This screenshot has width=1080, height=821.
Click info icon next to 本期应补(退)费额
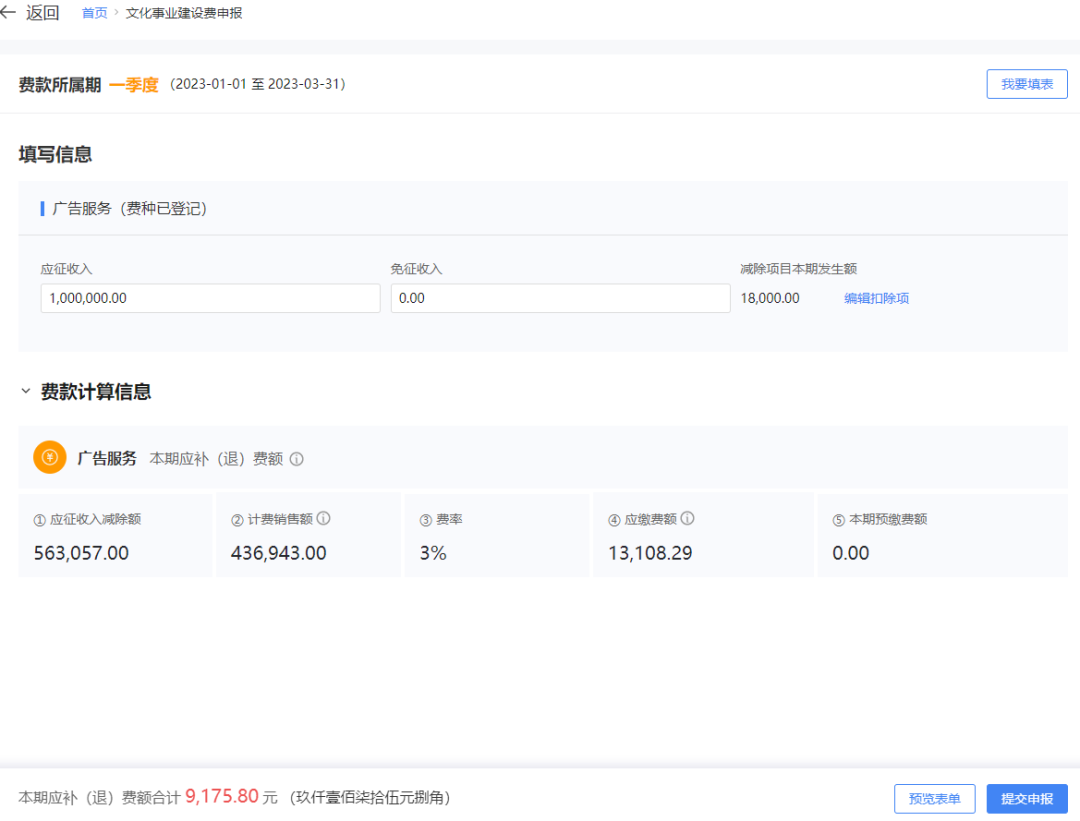tap(296, 459)
